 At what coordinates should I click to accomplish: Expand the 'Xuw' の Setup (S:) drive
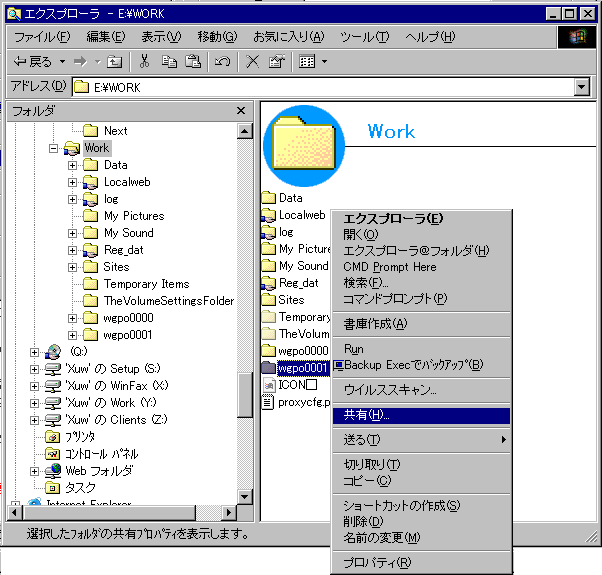[35, 368]
